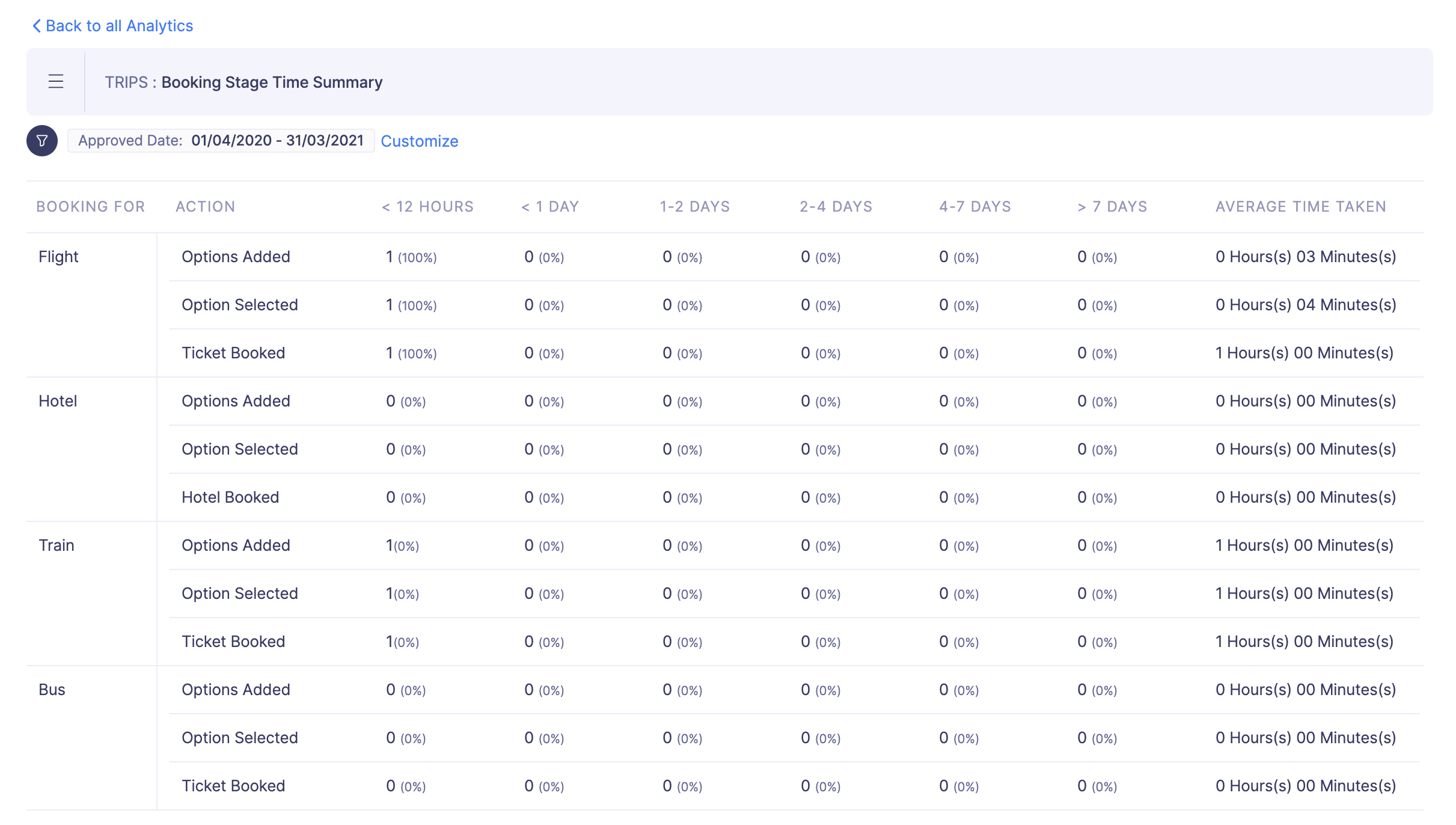This screenshot has width=1456, height=825.
Task: Click the Booking For column header
Action: 90,206
